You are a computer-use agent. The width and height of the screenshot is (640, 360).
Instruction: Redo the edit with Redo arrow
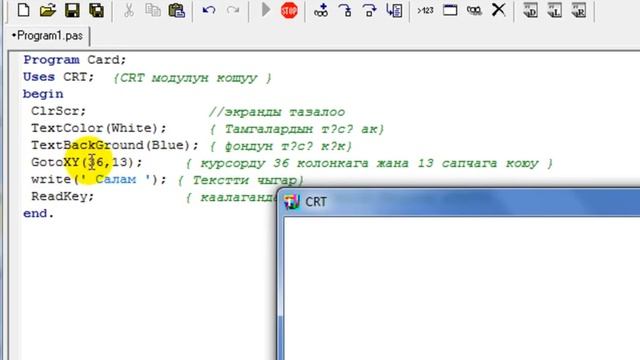click(233, 10)
